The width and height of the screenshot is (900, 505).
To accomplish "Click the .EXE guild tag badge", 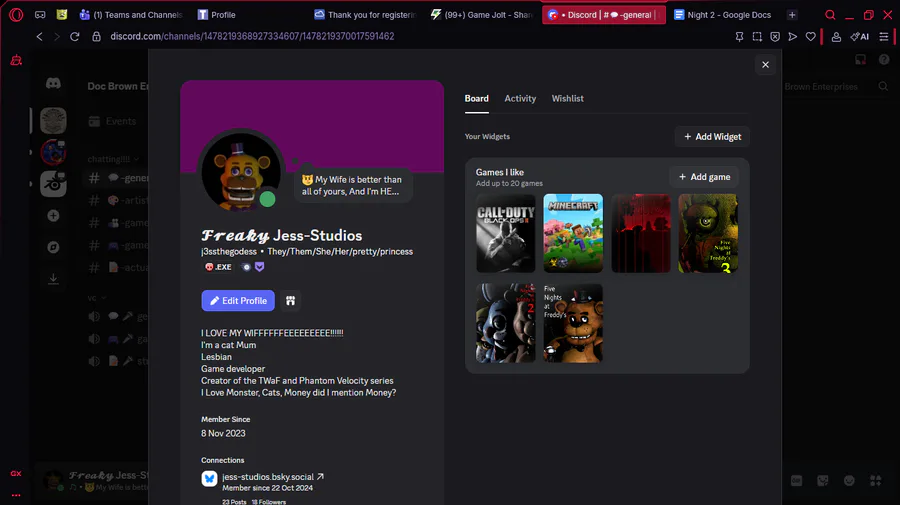I will click(218, 267).
